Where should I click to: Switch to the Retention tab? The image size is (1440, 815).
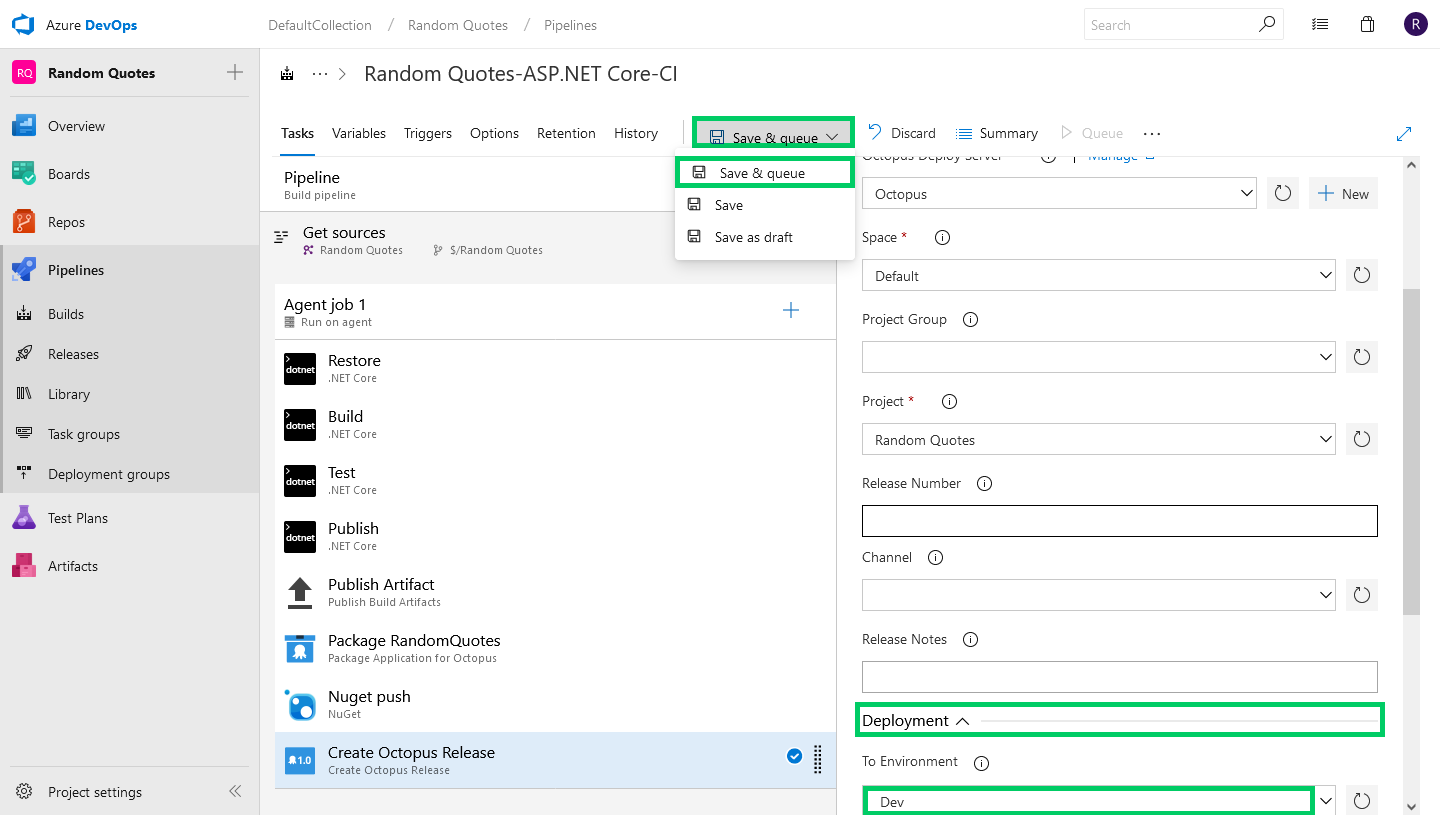coord(566,133)
